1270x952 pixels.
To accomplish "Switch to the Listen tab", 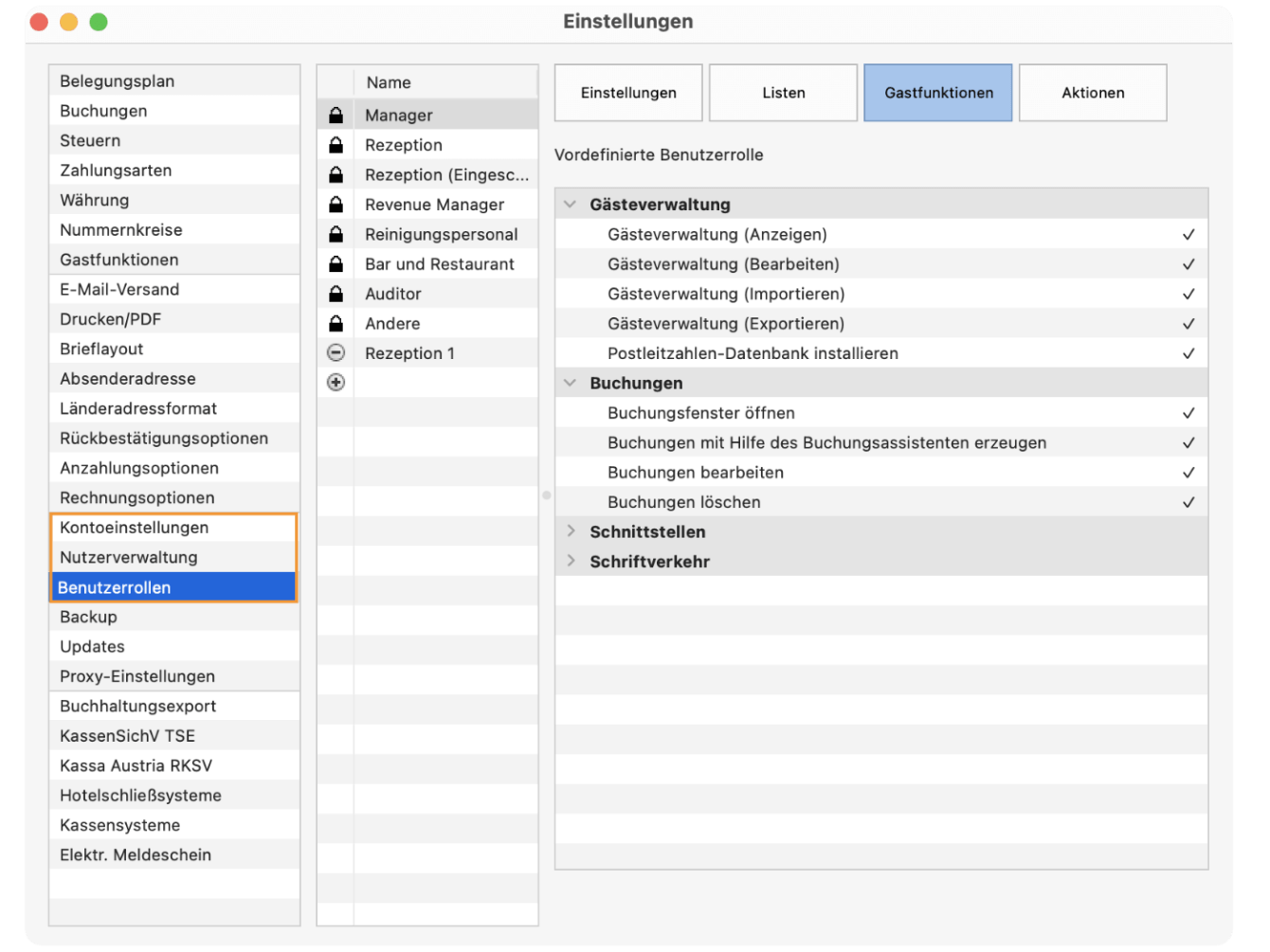I will tap(784, 93).
